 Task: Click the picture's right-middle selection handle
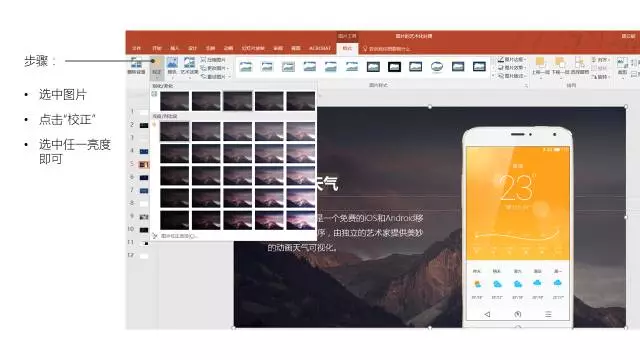tap(626, 217)
